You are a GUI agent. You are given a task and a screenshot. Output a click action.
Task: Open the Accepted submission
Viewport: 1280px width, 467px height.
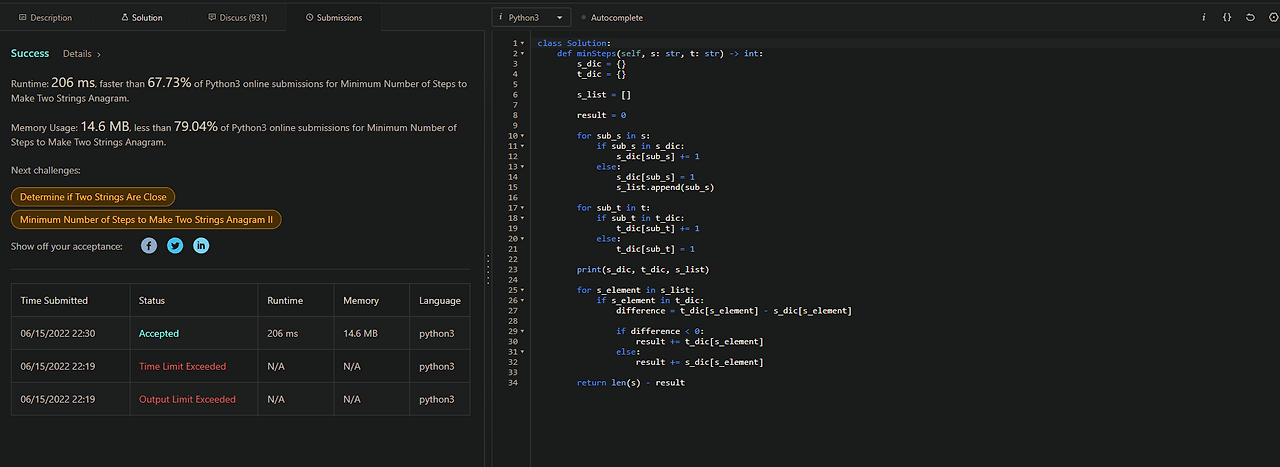pos(159,334)
